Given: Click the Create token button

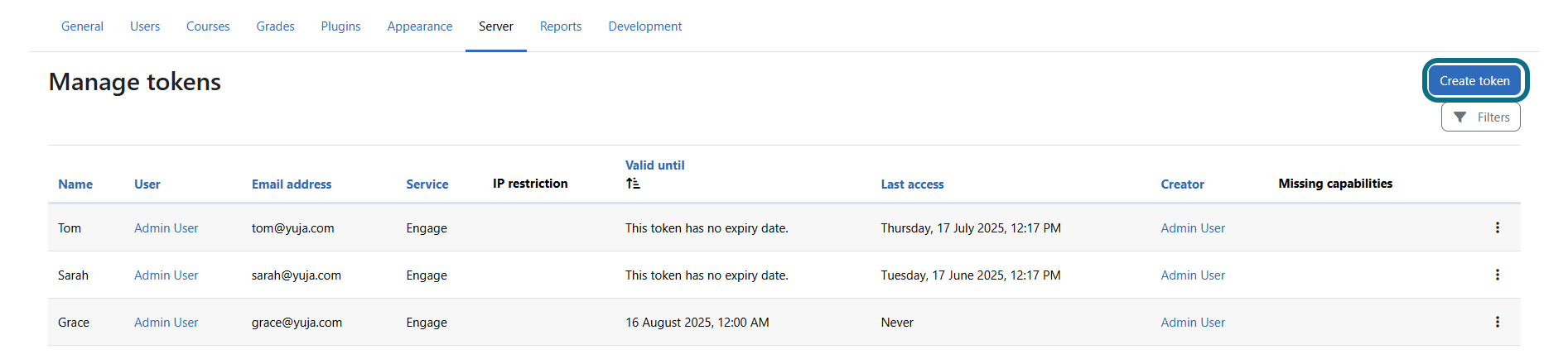Looking at the screenshot, I should (x=1474, y=81).
